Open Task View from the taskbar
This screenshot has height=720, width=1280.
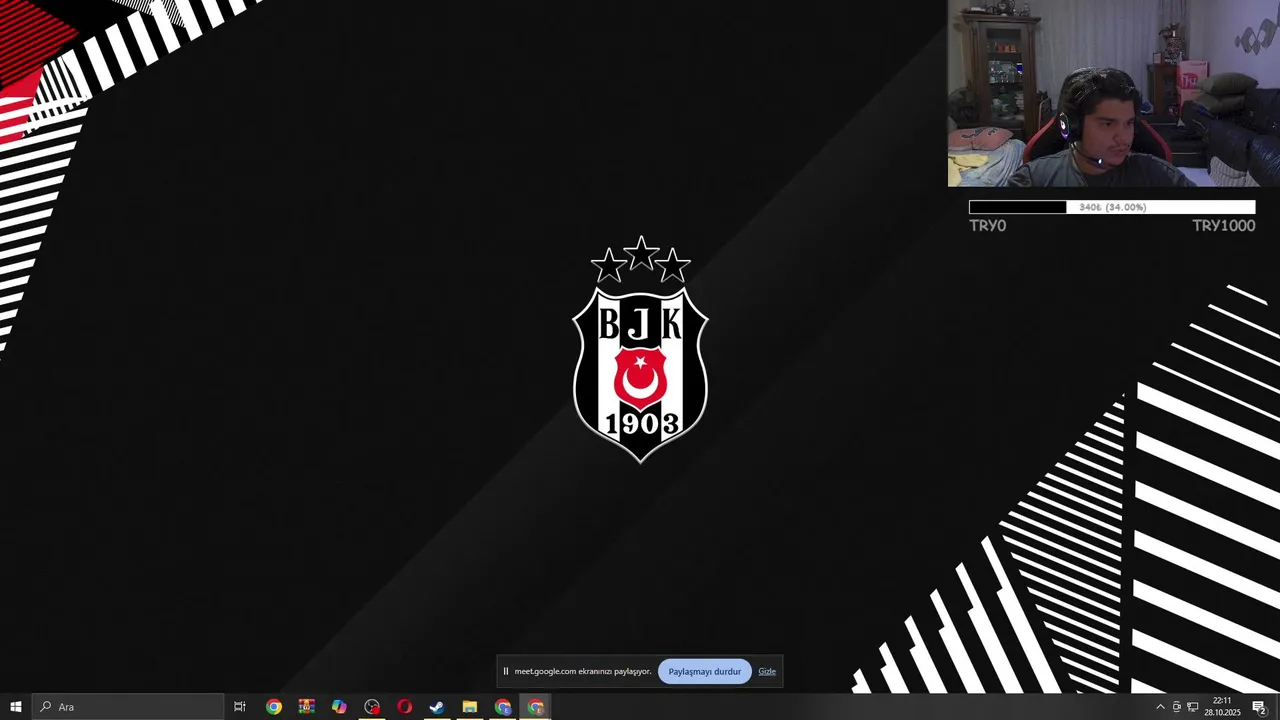(x=240, y=707)
